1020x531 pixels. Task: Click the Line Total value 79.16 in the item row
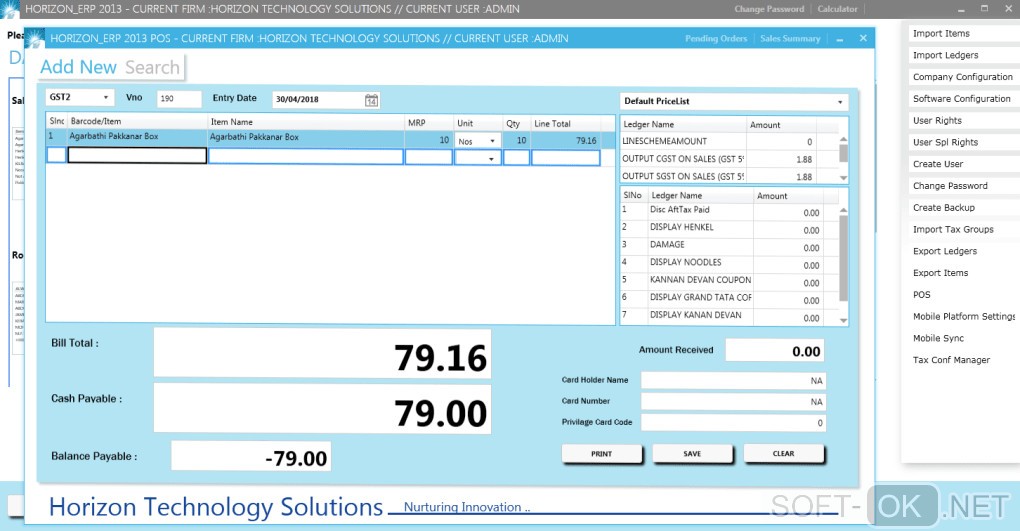pyautogui.click(x=565, y=140)
